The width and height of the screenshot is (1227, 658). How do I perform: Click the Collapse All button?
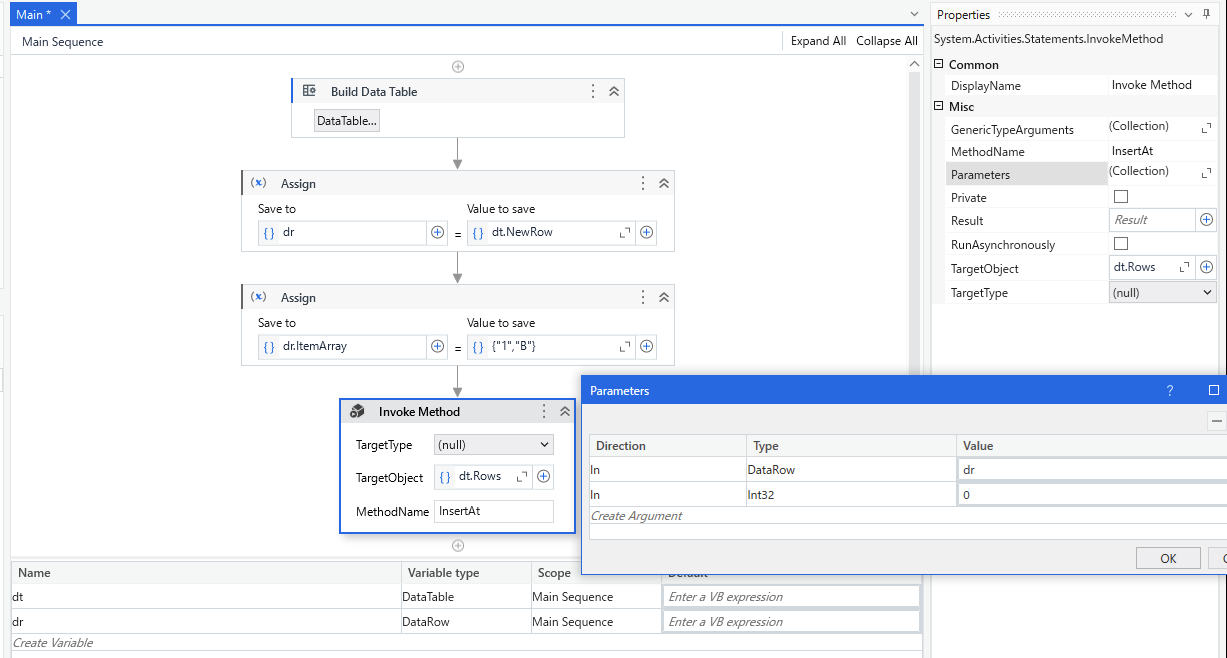(x=886, y=41)
